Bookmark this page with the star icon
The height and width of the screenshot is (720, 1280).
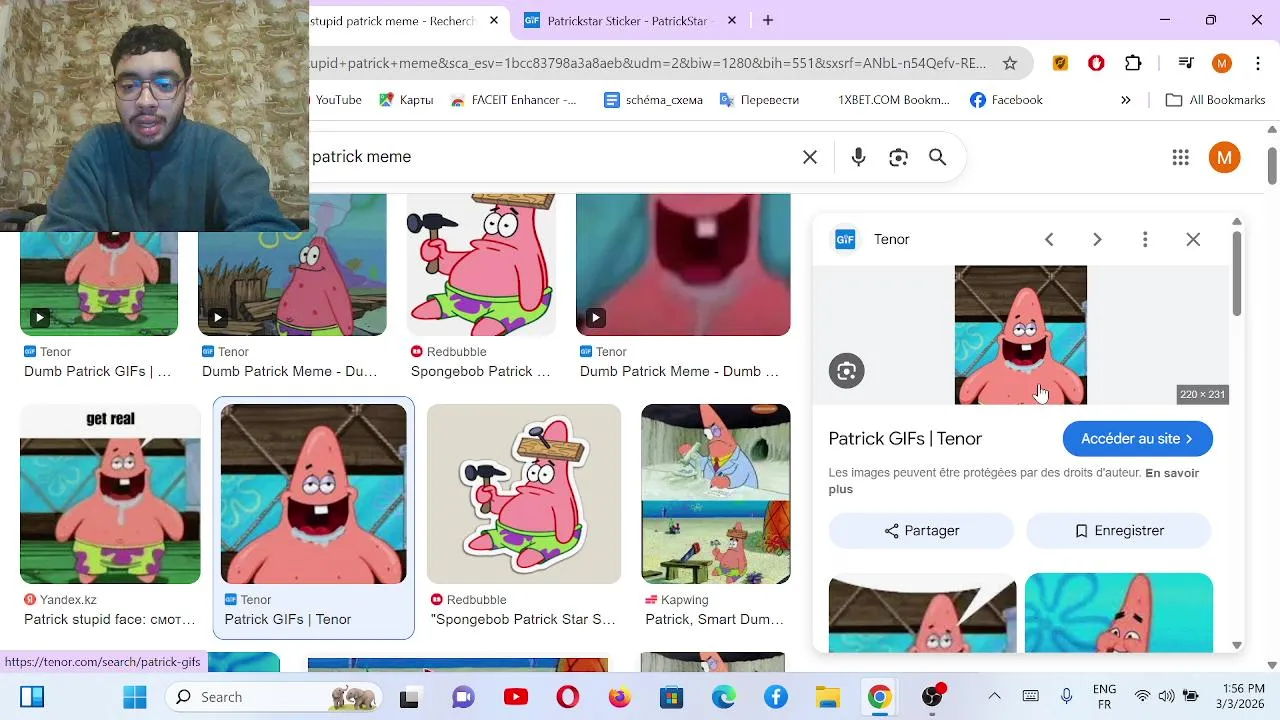[x=1010, y=63]
